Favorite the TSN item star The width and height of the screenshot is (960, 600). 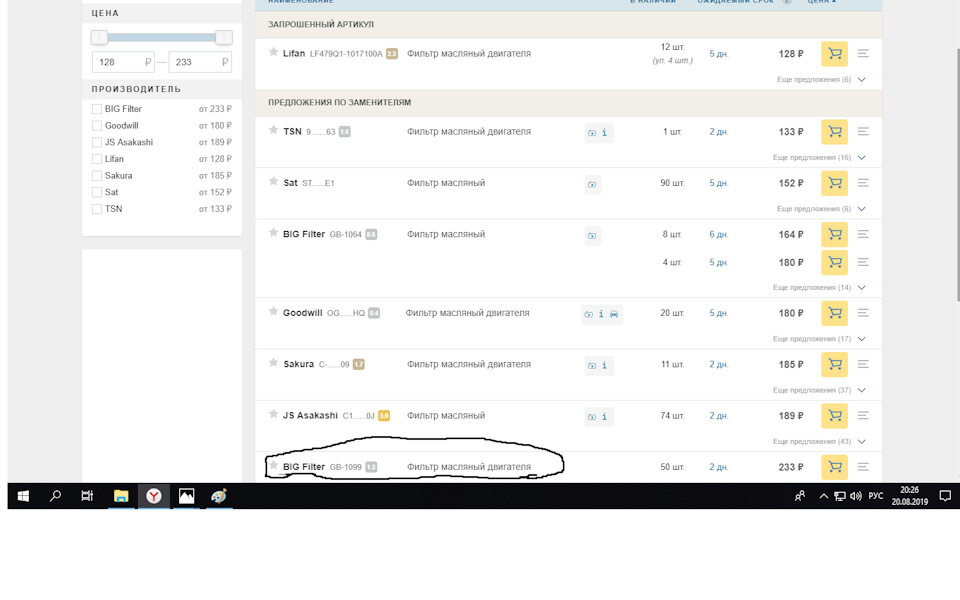tap(274, 130)
